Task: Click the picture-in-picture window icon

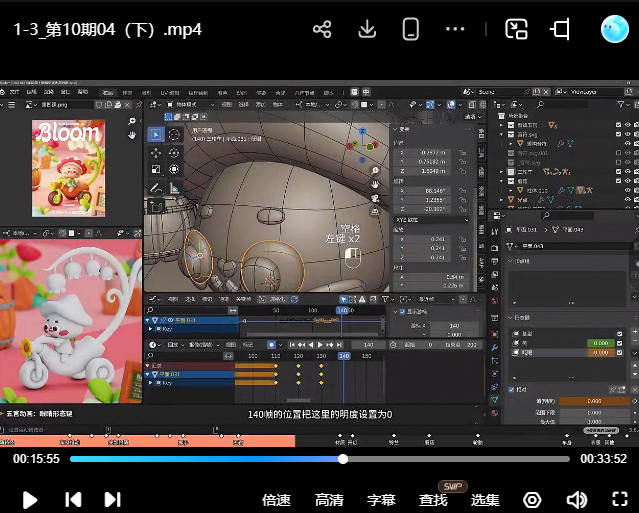Action: (516, 29)
